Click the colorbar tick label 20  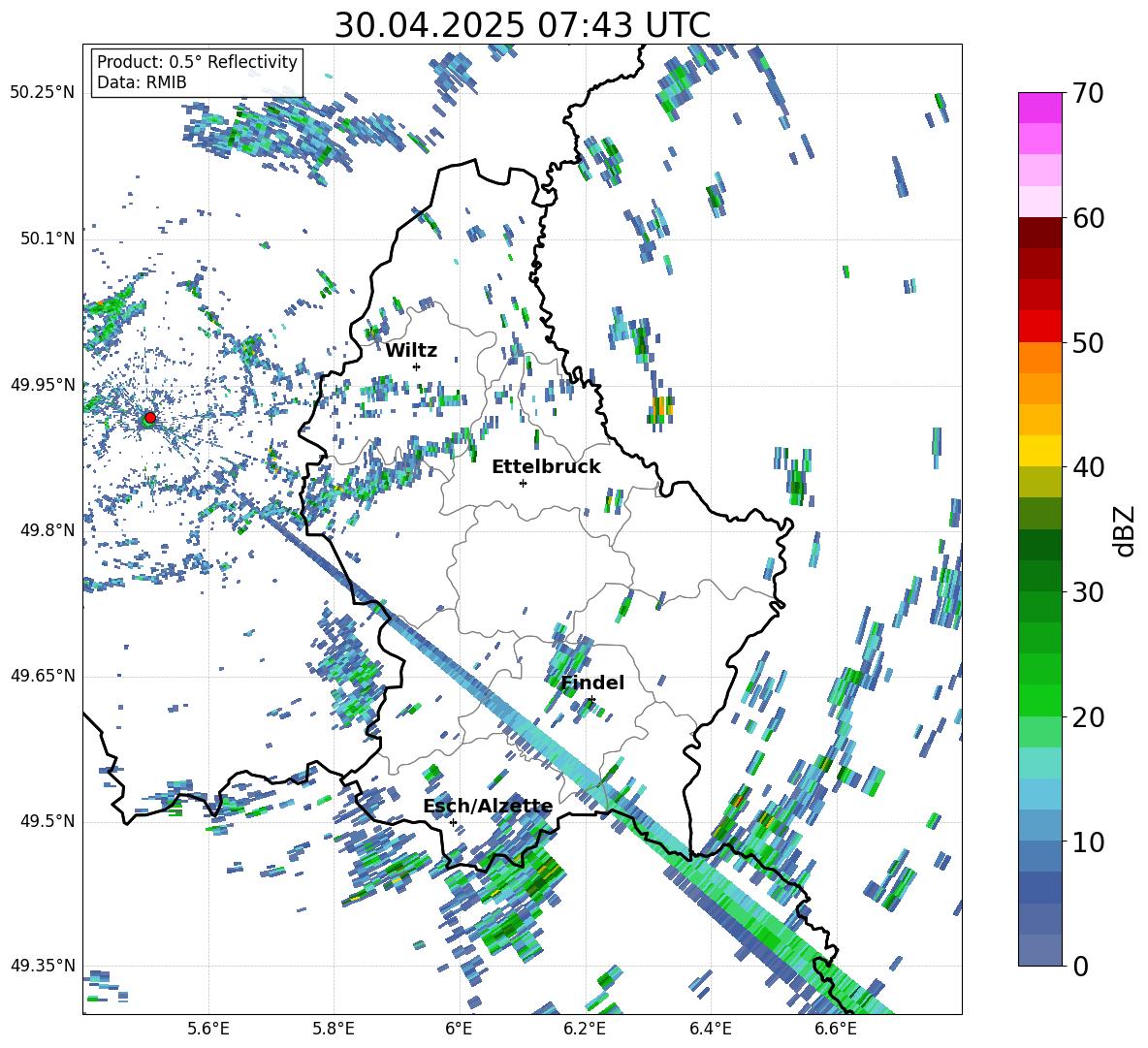tap(1088, 717)
